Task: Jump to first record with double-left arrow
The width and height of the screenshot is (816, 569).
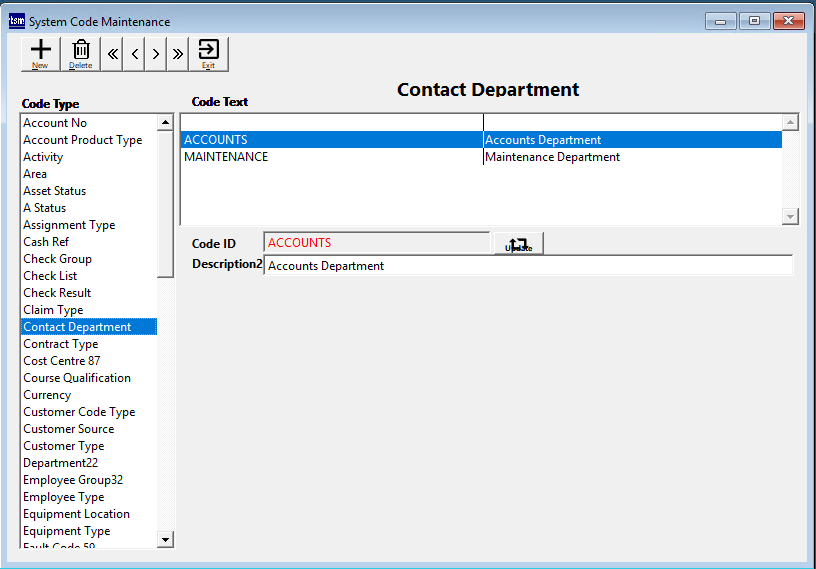Action: tap(112, 55)
